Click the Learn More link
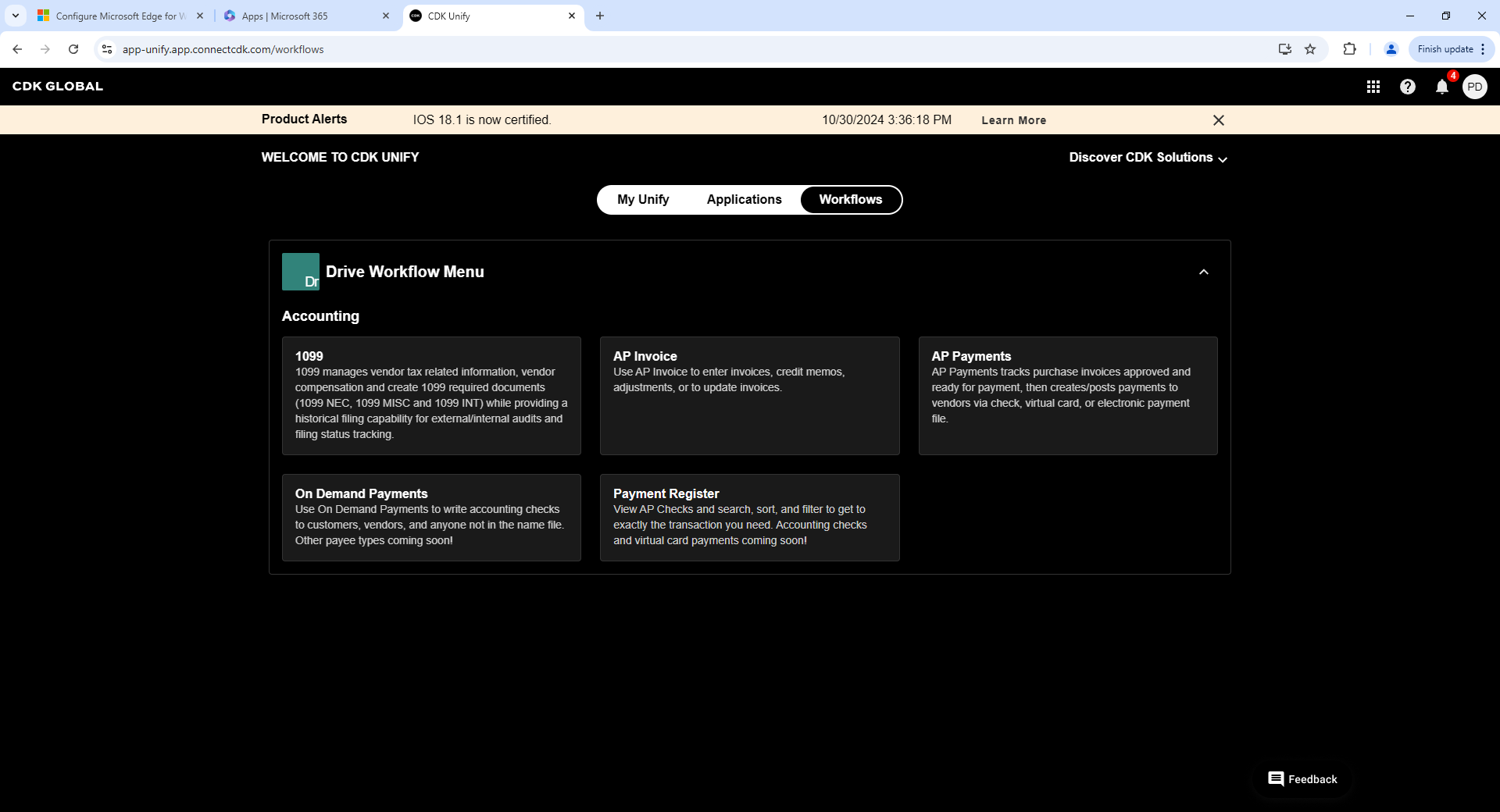This screenshot has height=812, width=1500. 1014,120
